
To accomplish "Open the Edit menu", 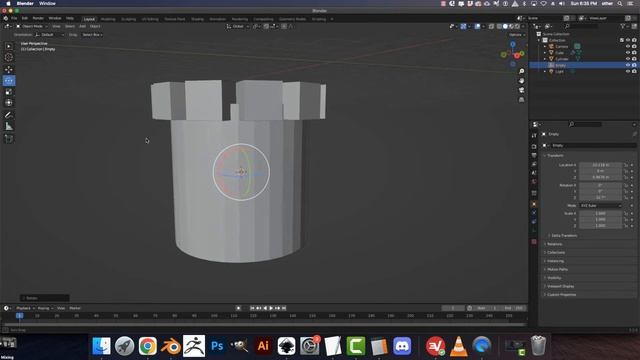I will (25, 18).
